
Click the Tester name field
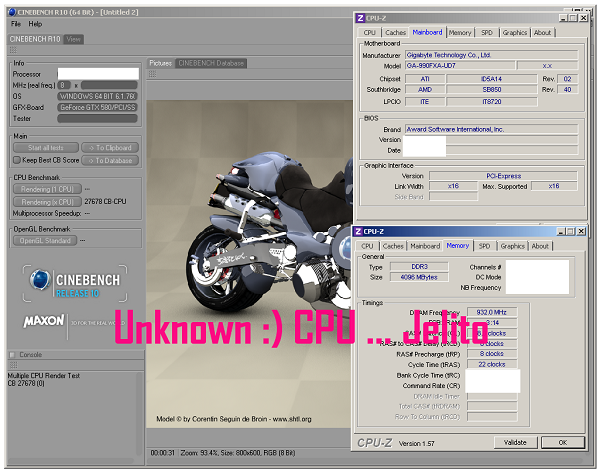tap(97, 119)
